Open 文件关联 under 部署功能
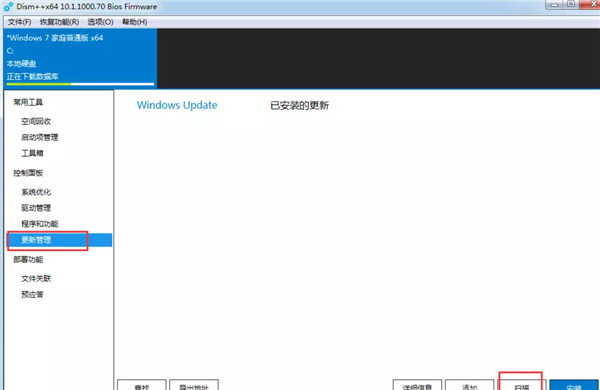 pyautogui.click(x=36, y=279)
